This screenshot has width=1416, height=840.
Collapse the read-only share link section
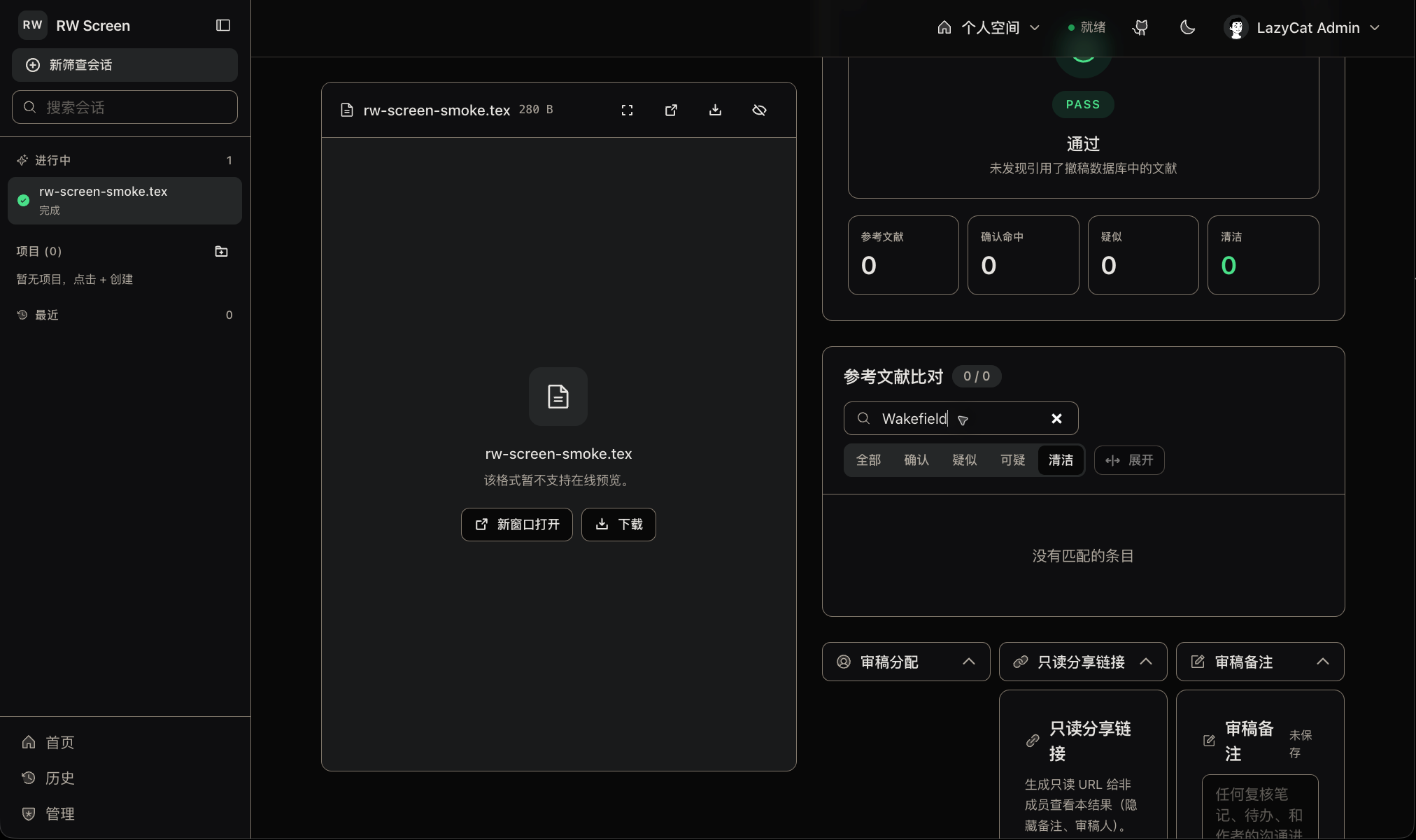[1083, 662]
